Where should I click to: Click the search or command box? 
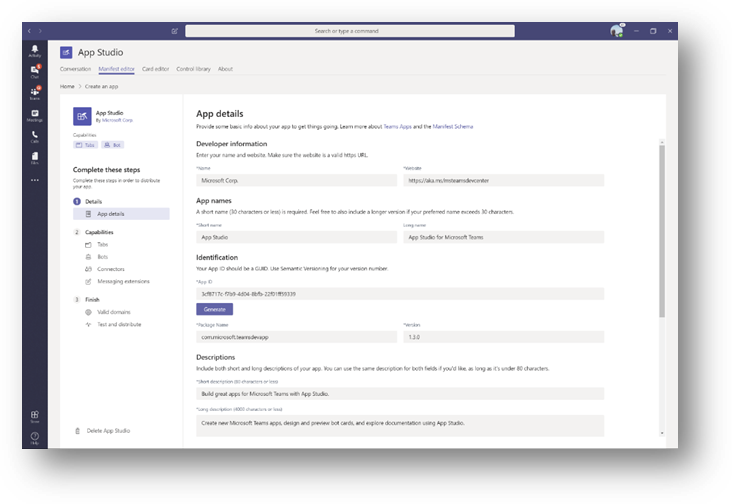click(350, 31)
